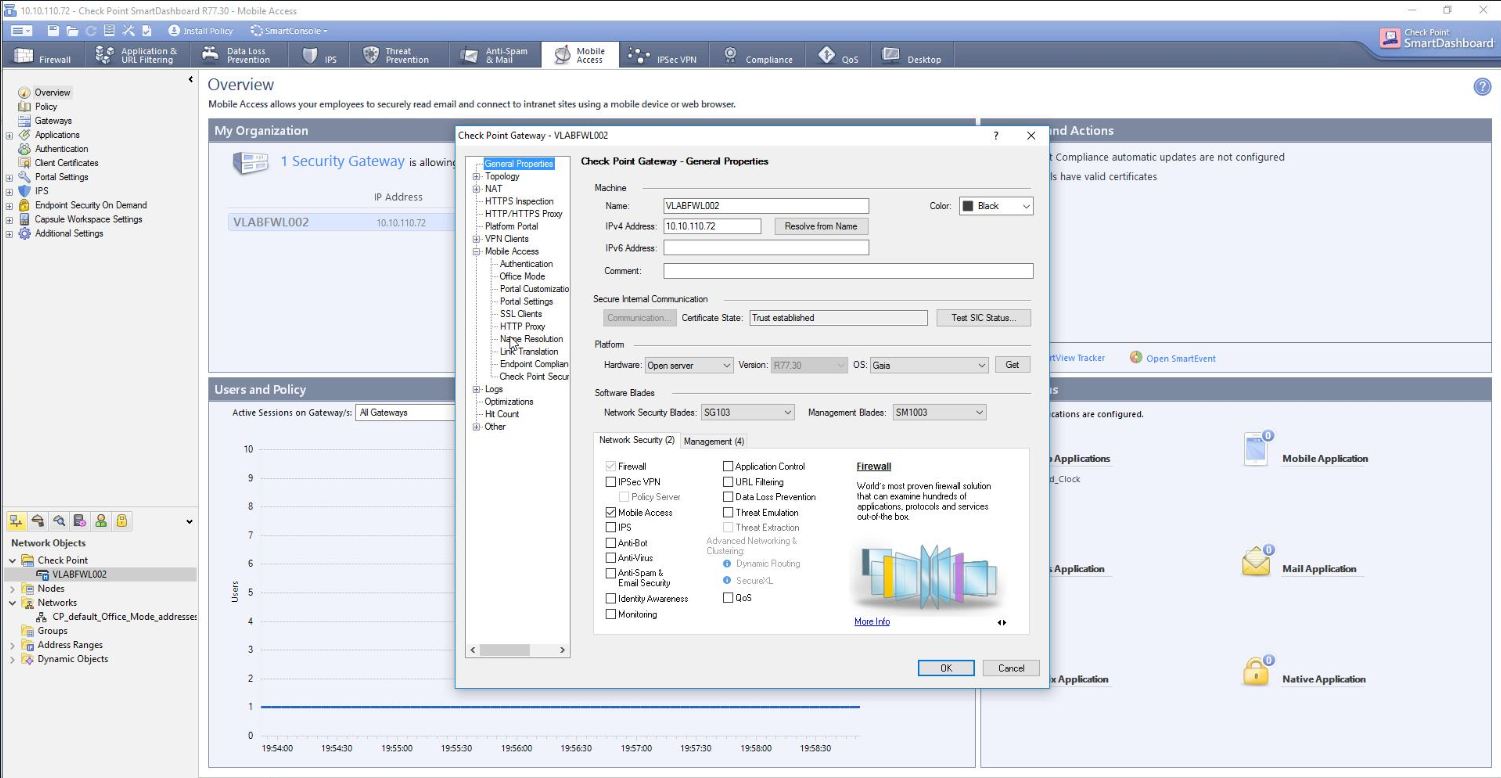Screen dimensions: 1501x778
Task: Expand the Topology node in the gateway tree
Action: pos(477,177)
